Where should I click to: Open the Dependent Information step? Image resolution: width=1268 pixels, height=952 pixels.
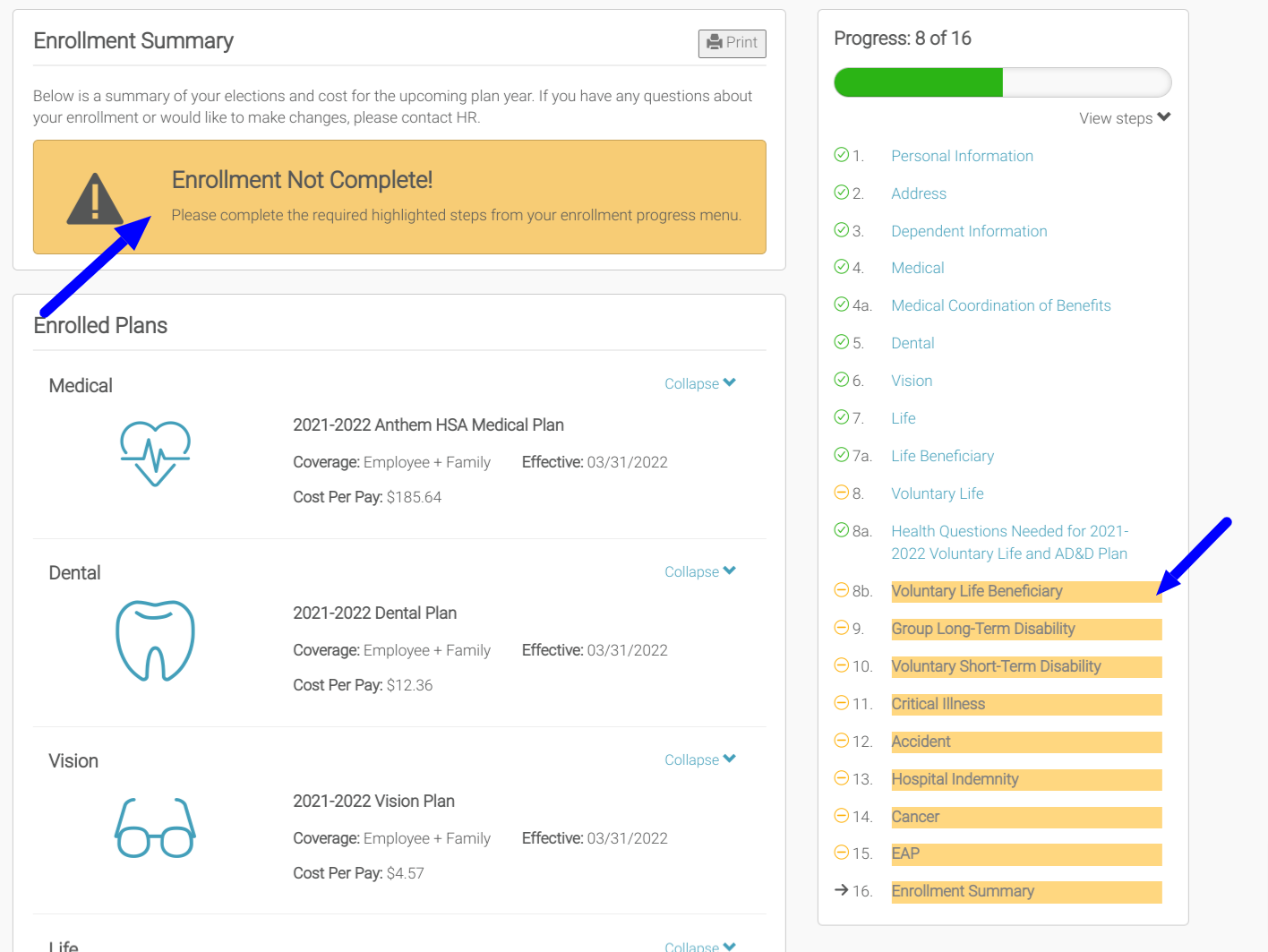pyautogui.click(x=968, y=231)
